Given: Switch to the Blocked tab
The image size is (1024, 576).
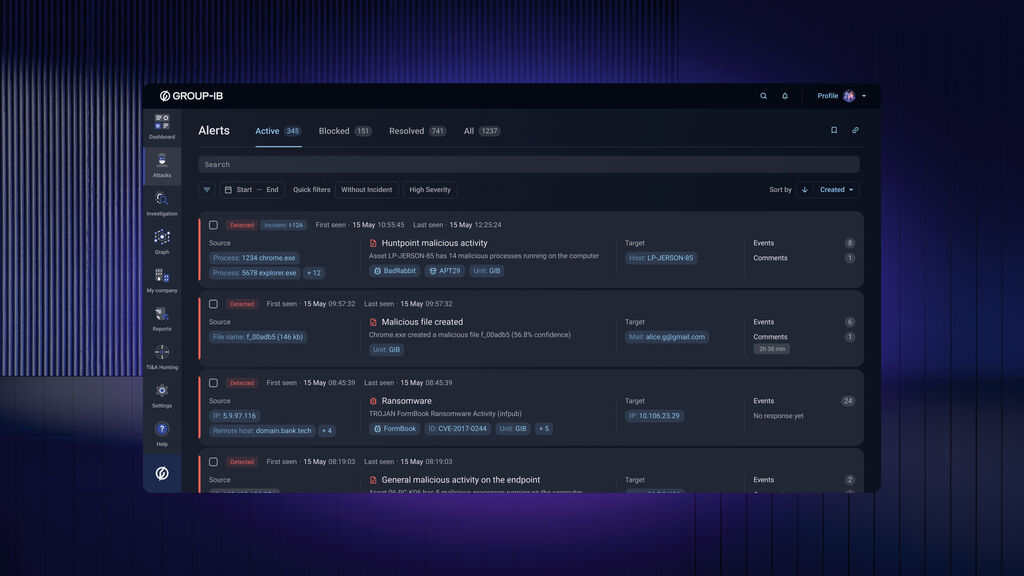Looking at the screenshot, I should [x=344, y=131].
